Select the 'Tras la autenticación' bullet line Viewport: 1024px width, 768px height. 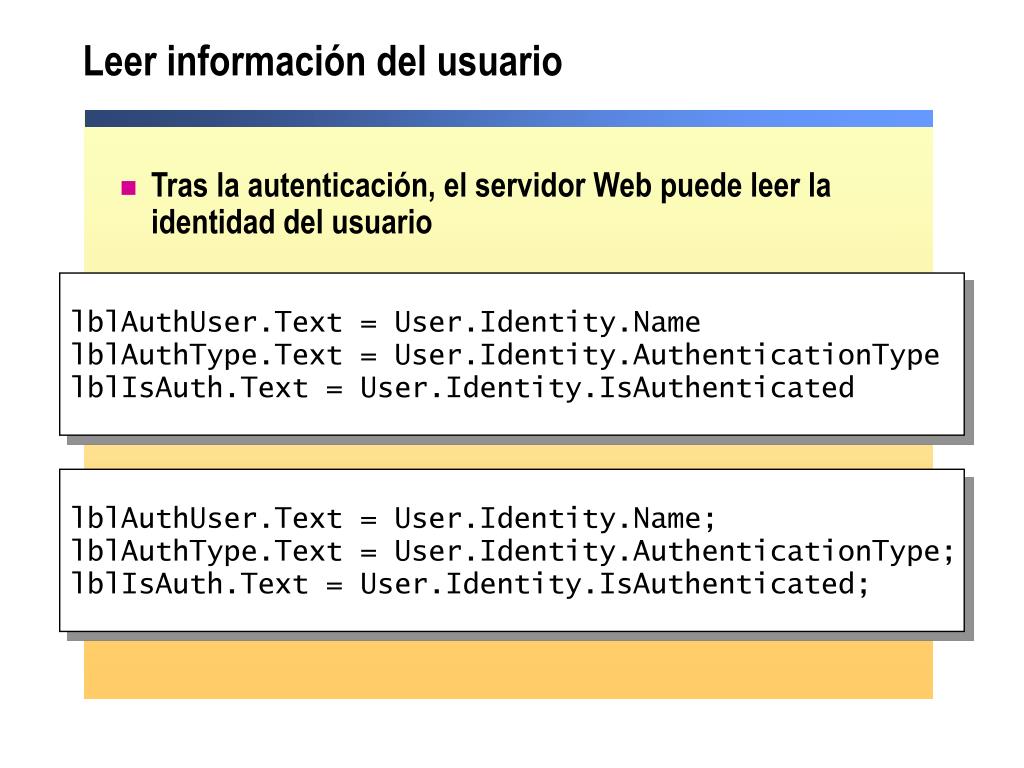[x=490, y=185]
